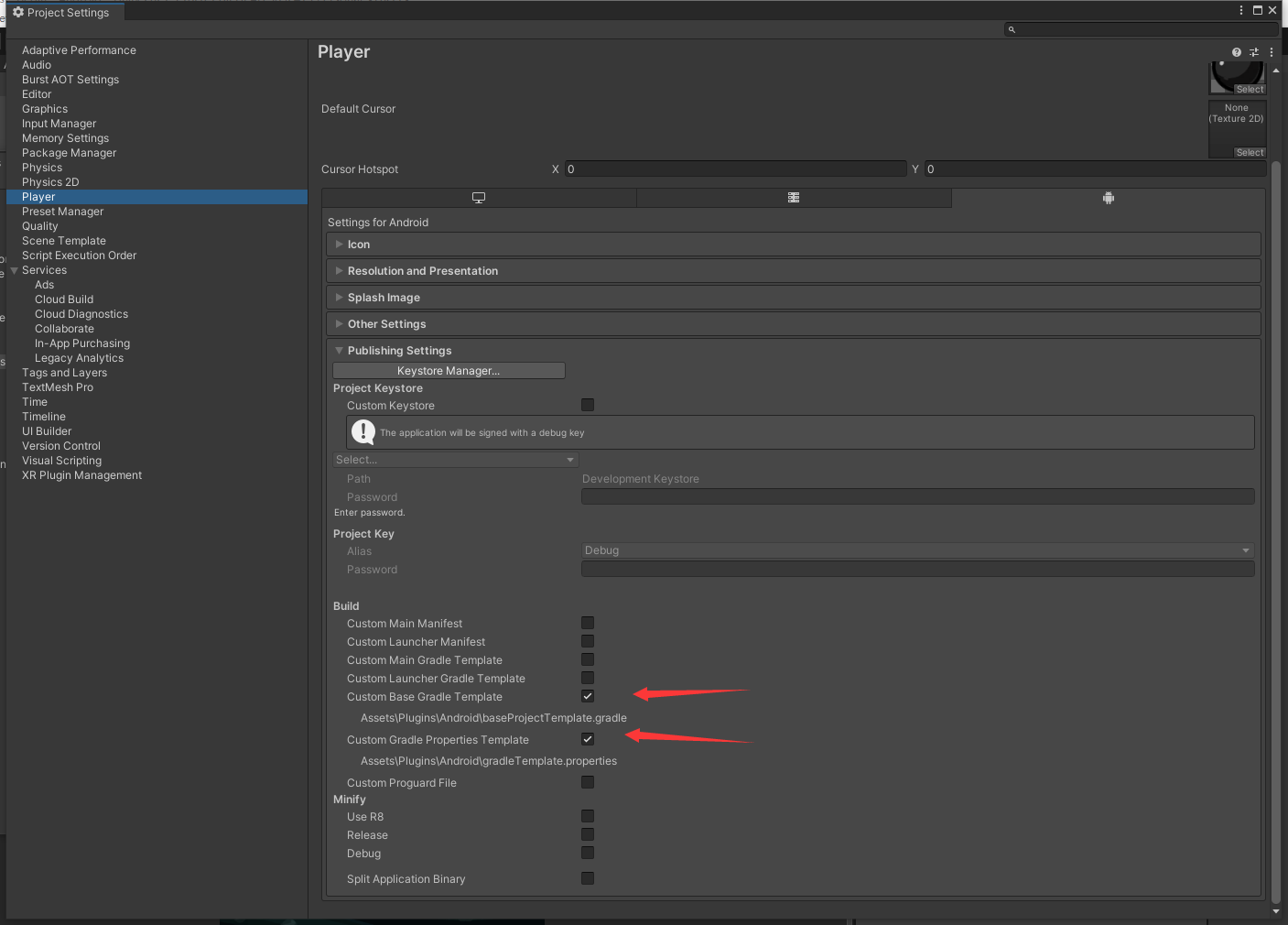Expand the Icon section
The height and width of the screenshot is (925, 1288).
(793, 245)
